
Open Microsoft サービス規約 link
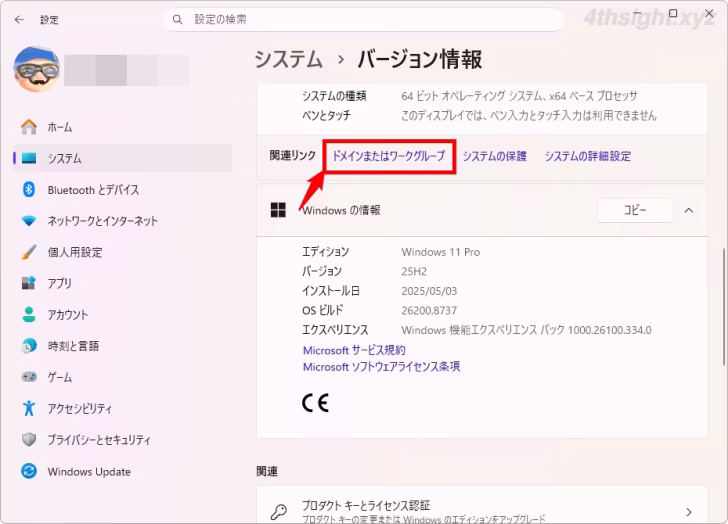pos(354,350)
